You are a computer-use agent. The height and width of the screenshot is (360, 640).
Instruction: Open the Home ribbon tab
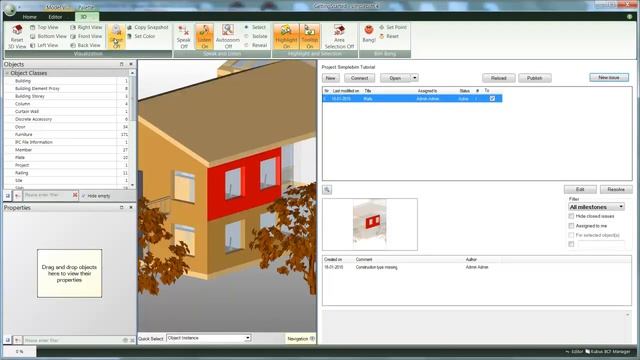point(29,17)
